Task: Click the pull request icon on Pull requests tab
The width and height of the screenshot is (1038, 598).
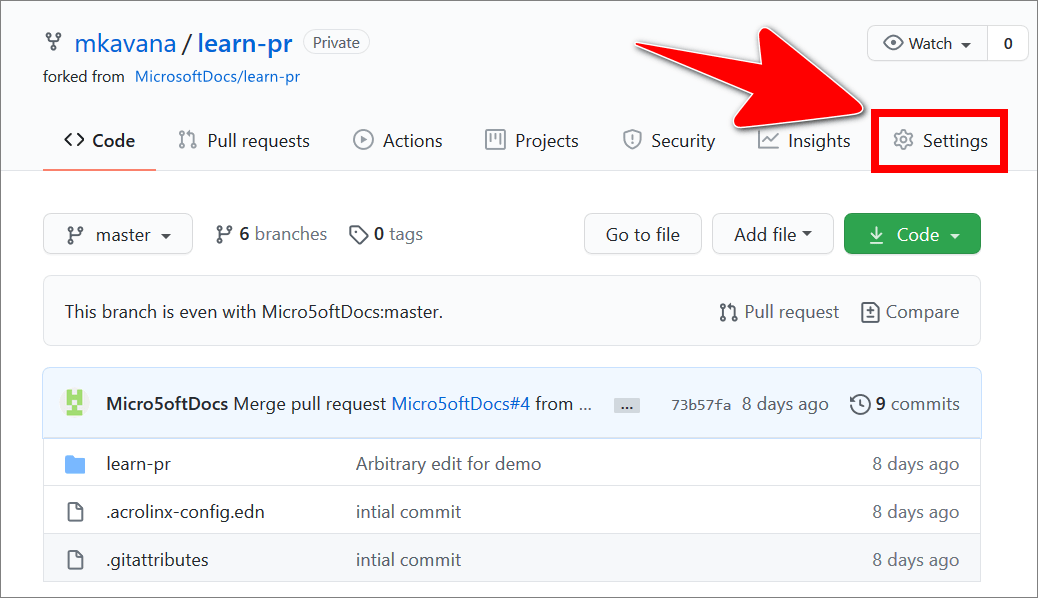Action: tap(187, 140)
